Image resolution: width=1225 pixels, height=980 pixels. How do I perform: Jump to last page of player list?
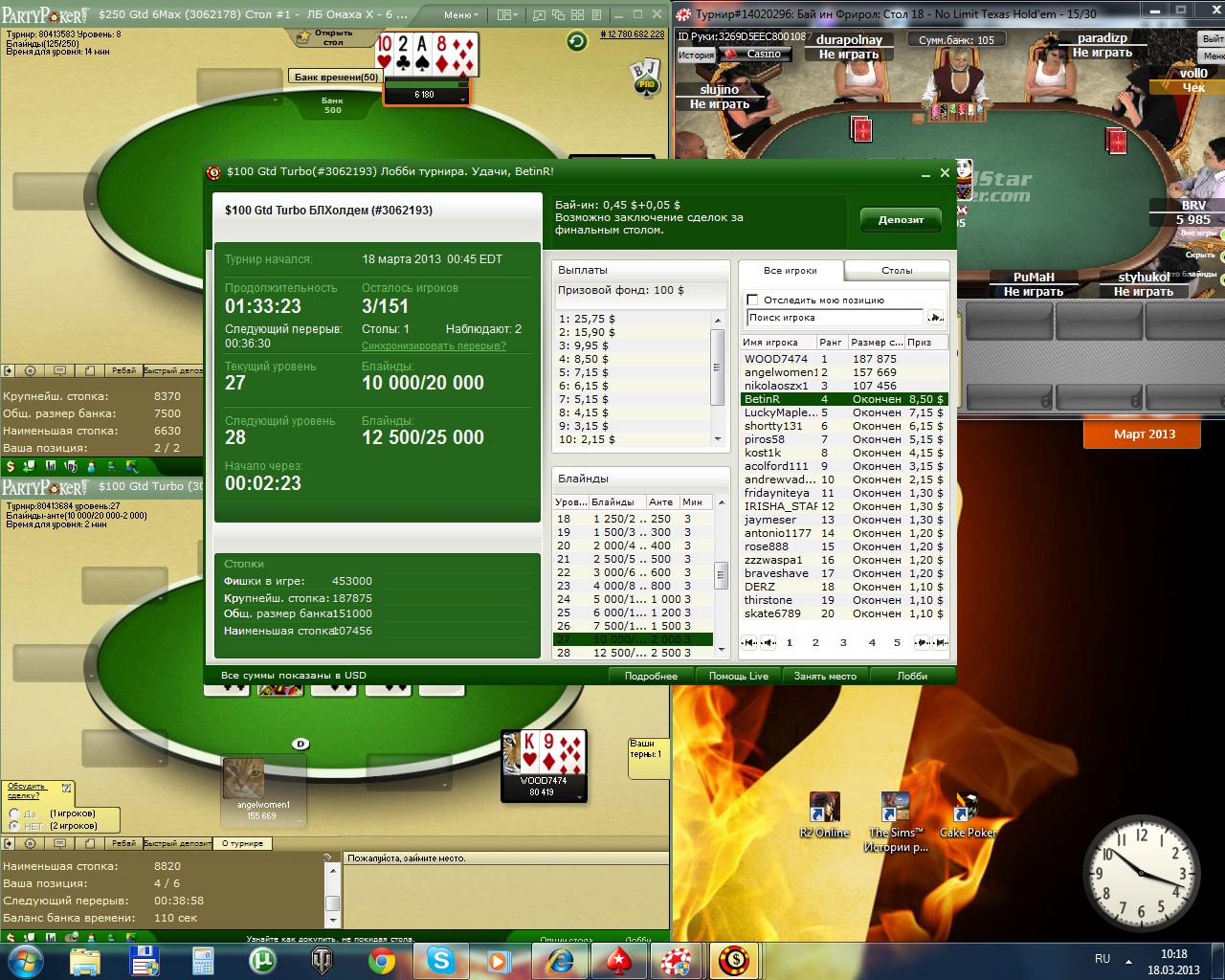pos(941,642)
